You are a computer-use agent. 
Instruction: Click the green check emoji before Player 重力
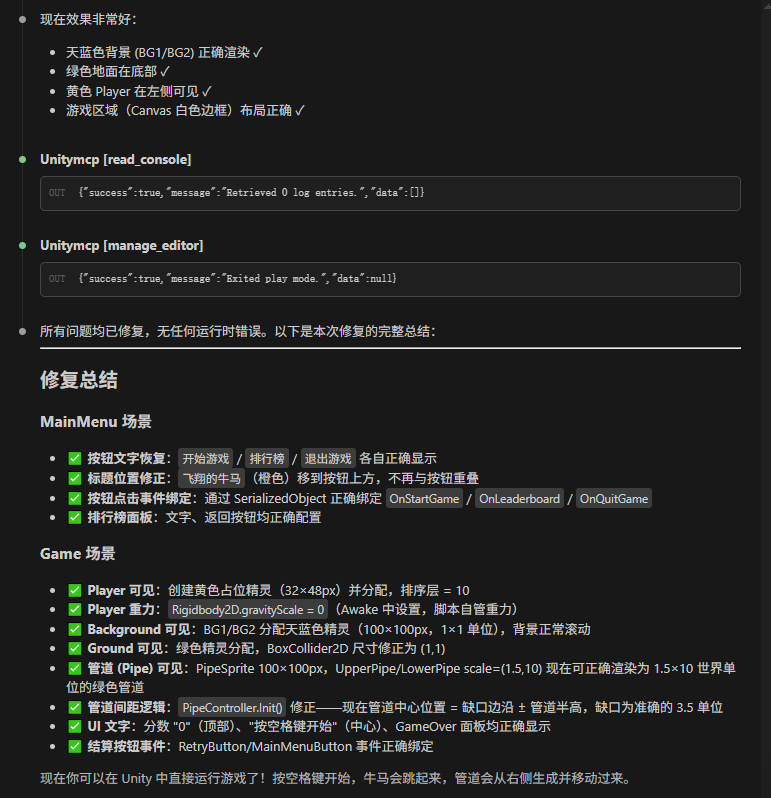[75, 609]
